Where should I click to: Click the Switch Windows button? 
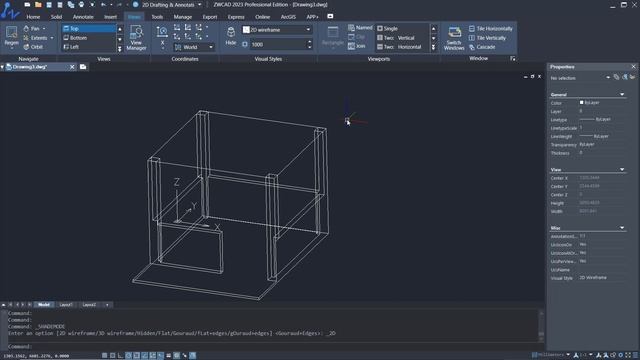point(454,38)
